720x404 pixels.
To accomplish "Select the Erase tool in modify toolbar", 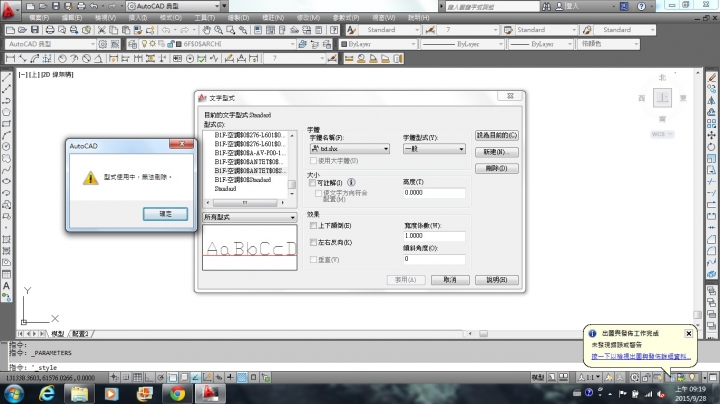I will 712,77.
